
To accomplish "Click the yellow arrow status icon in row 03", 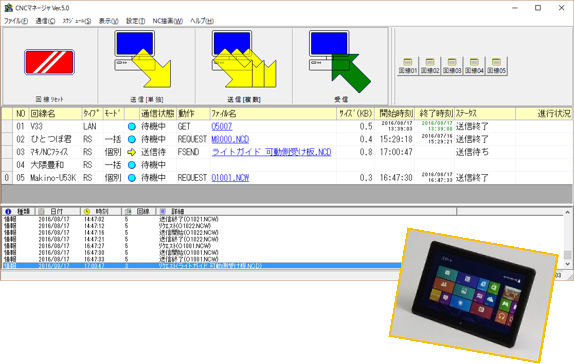I will (132, 152).
